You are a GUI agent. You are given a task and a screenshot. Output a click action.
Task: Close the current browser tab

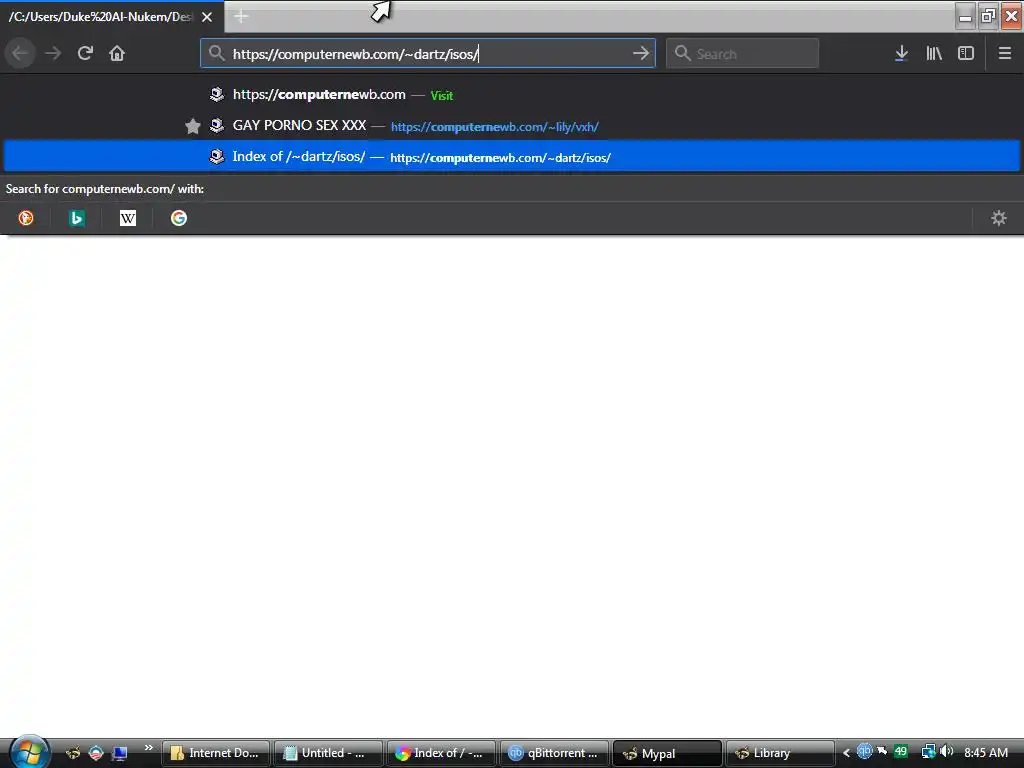[x=207, y=17]
